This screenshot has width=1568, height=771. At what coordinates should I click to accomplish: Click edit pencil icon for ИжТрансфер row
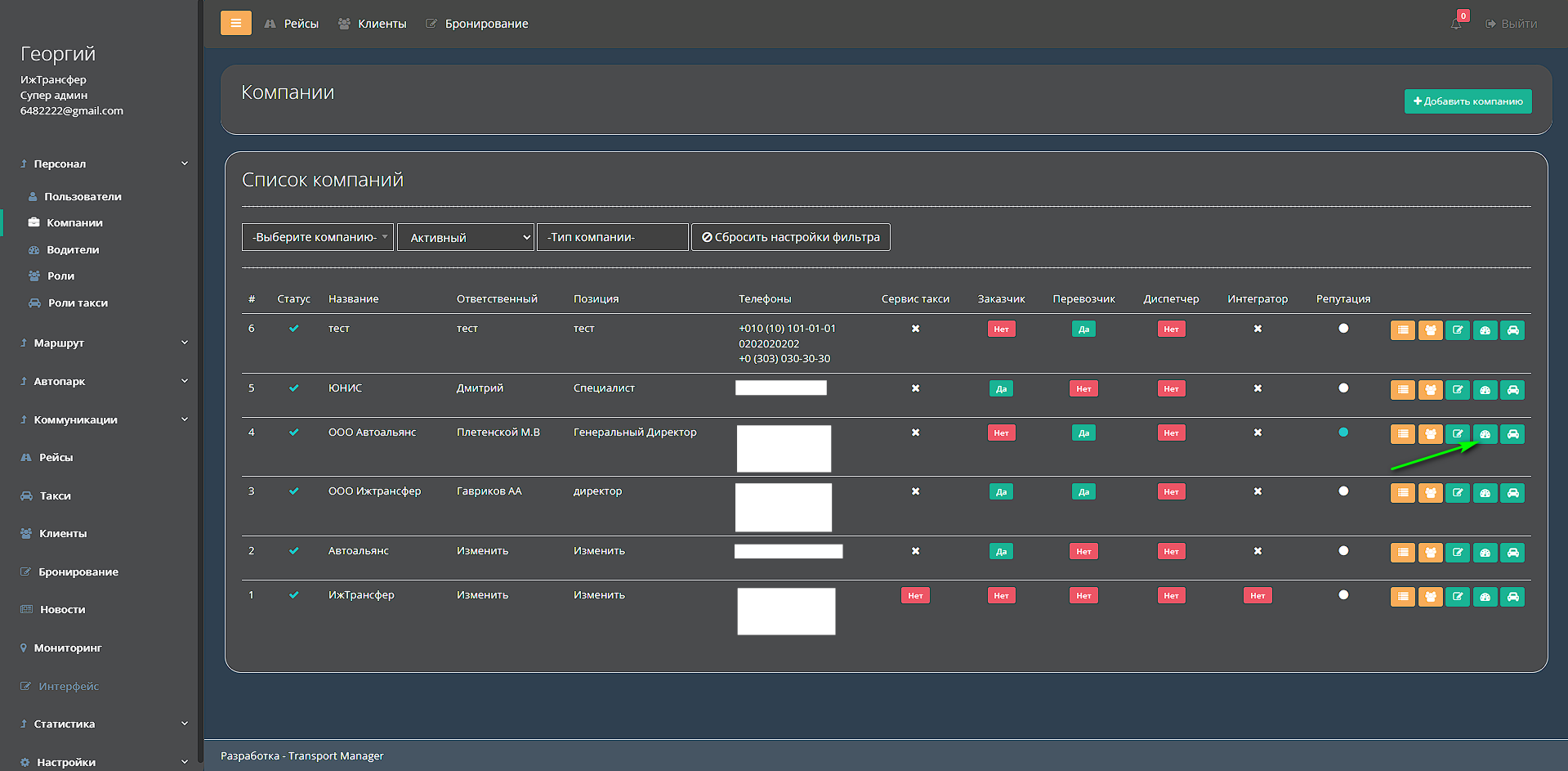click(x=1457, y=597)
